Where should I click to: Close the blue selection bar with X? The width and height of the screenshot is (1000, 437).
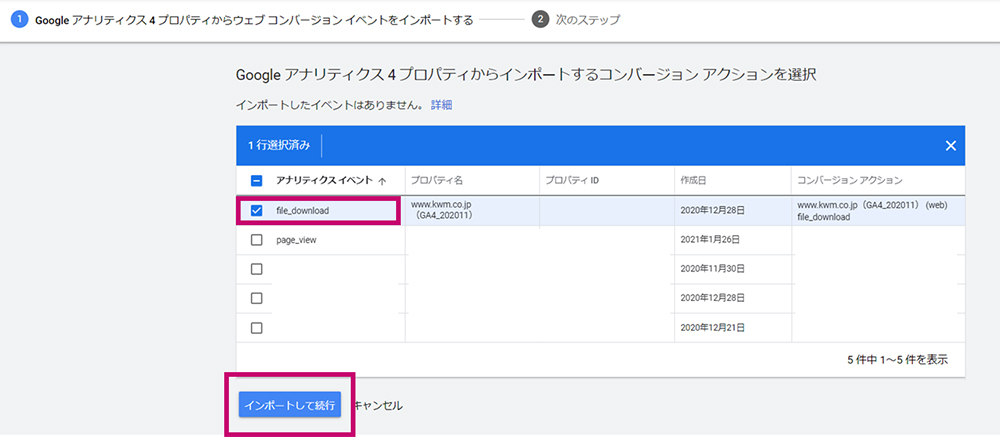pos(950,146)
